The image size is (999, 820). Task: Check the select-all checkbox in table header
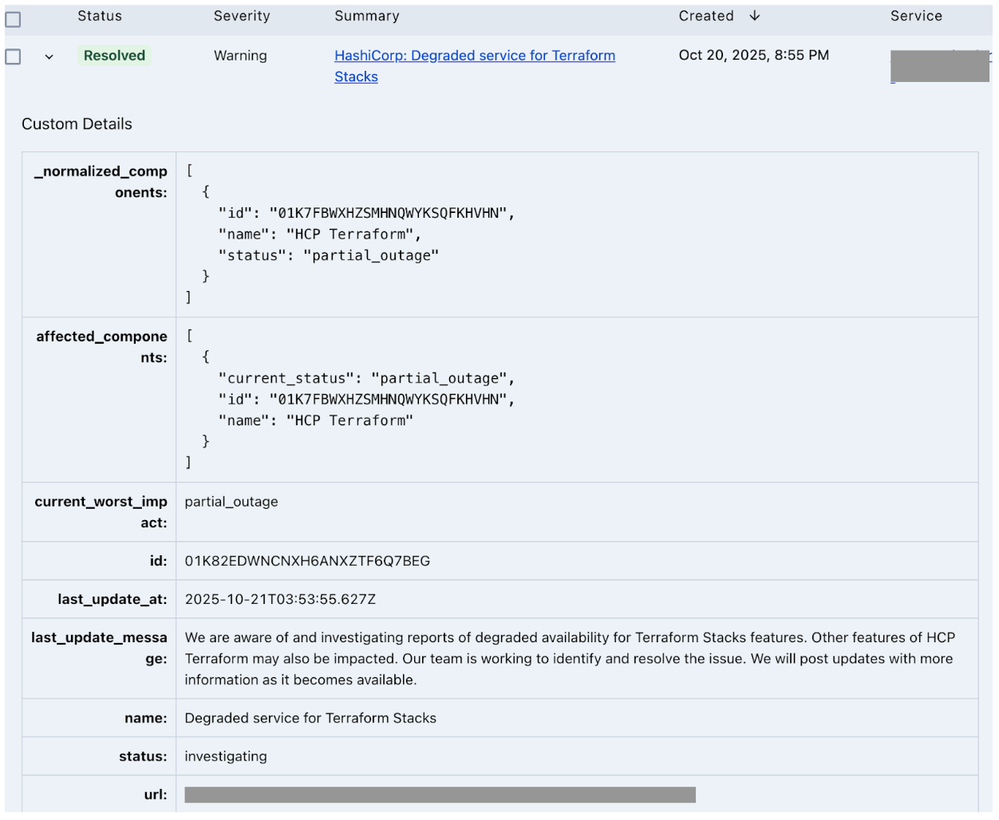(x=13, y=19)
